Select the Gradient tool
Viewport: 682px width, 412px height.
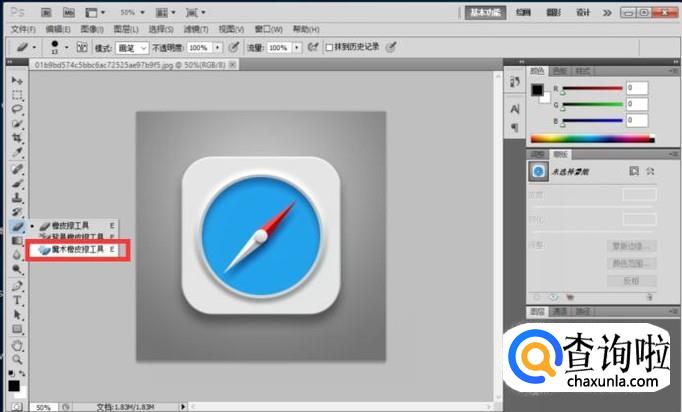(x=17, y=241)
